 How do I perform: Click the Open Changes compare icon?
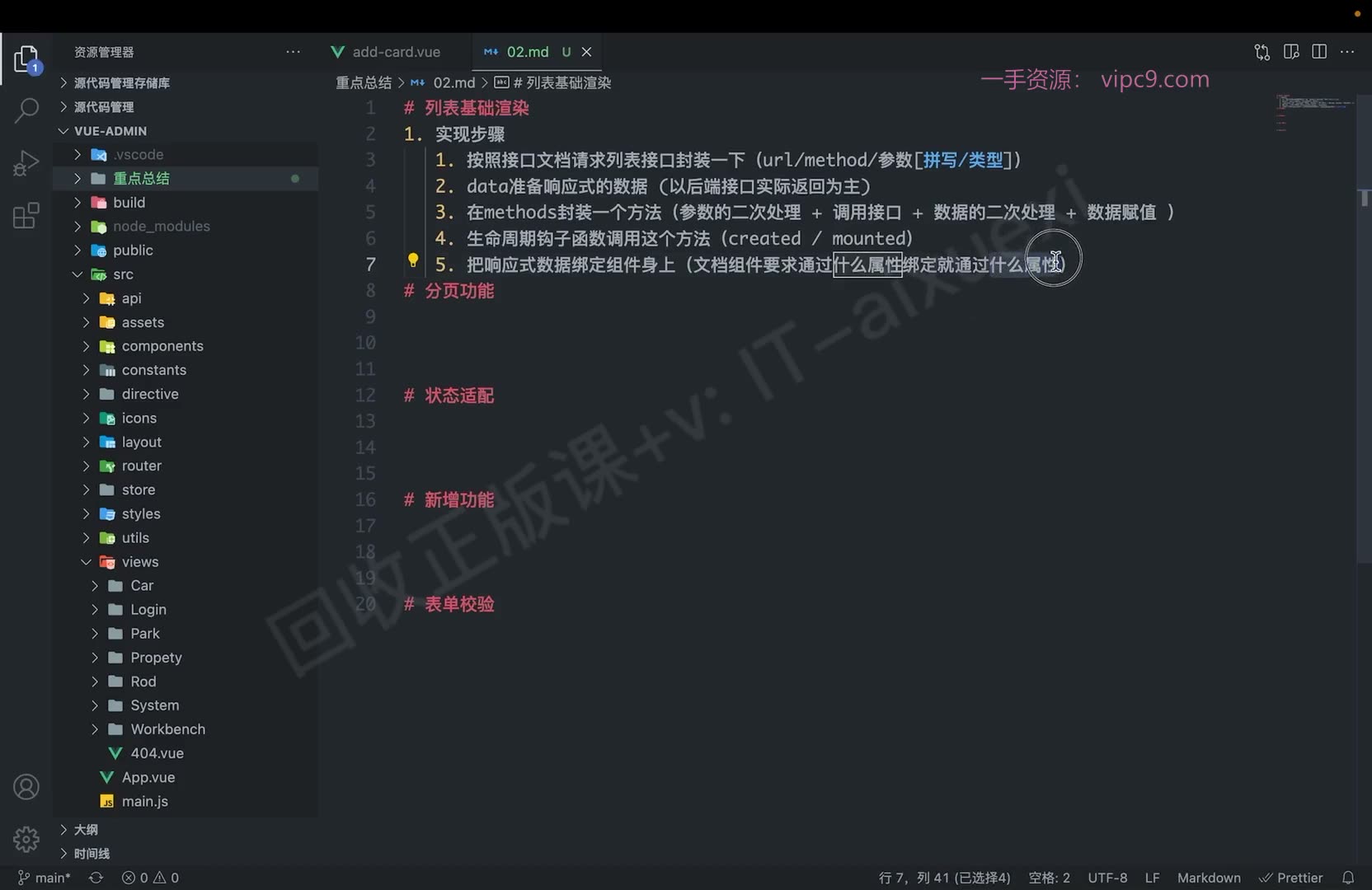click(1262, 52)
